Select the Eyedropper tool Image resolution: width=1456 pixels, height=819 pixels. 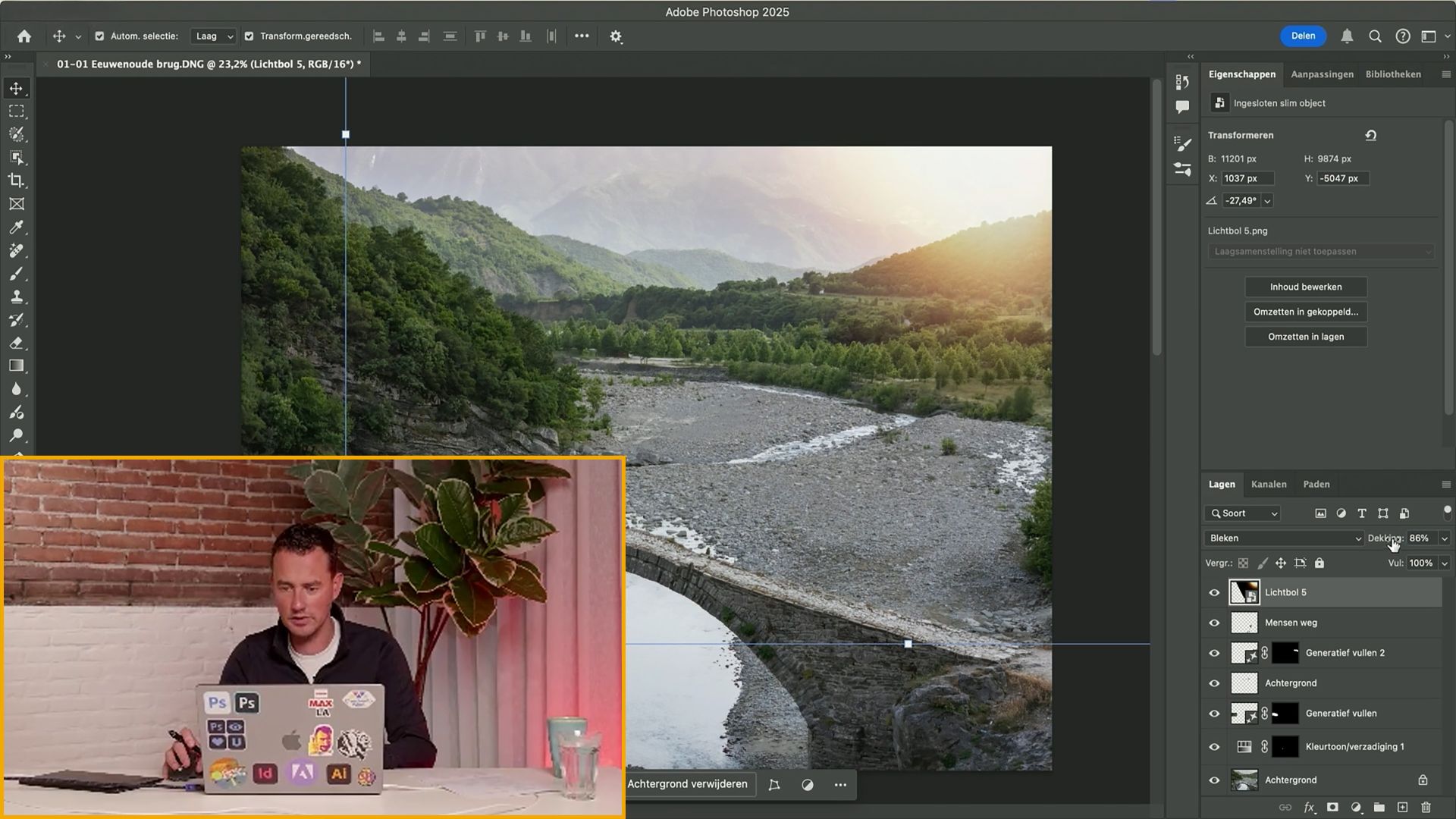[17, 227]
